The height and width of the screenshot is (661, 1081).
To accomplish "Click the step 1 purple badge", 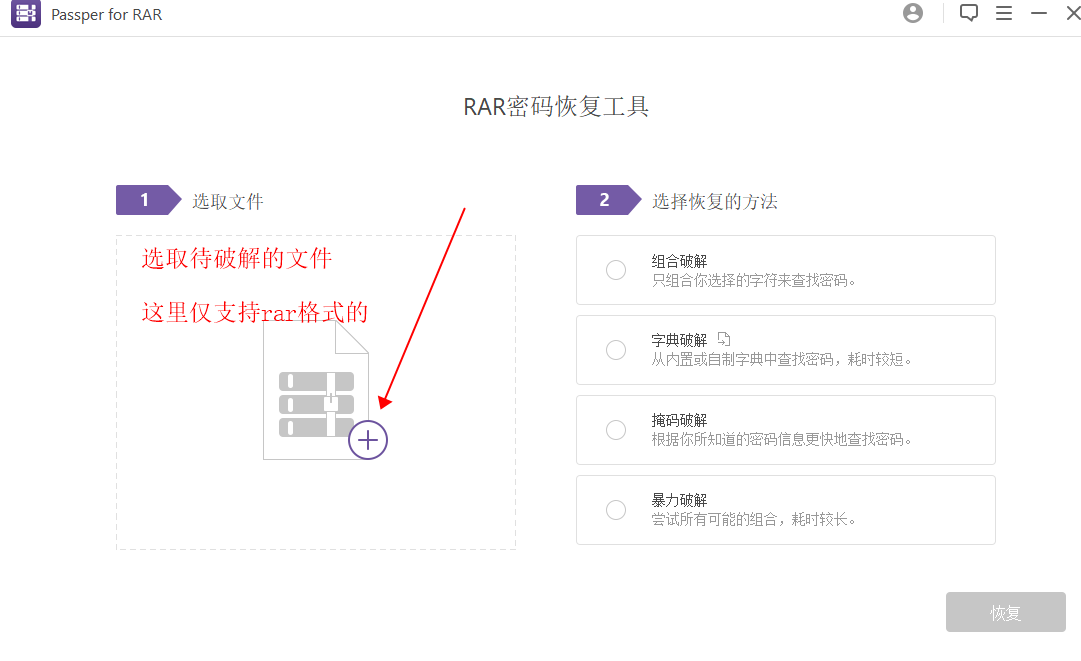I will [x=146, y=200].
